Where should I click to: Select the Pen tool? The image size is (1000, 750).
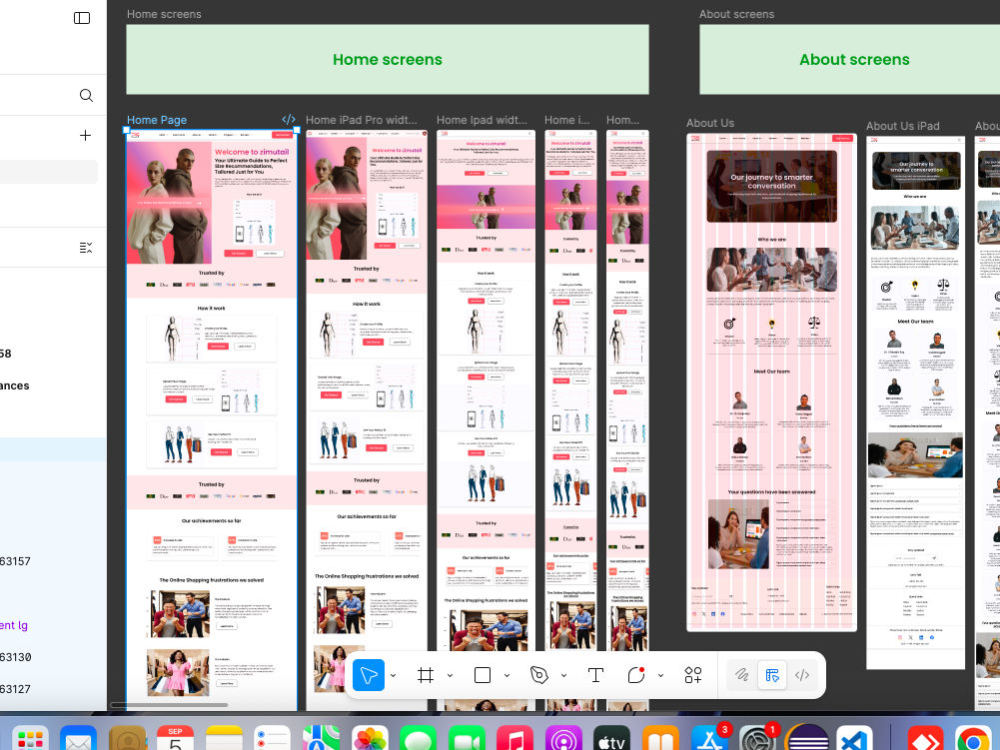pos(539,675)
